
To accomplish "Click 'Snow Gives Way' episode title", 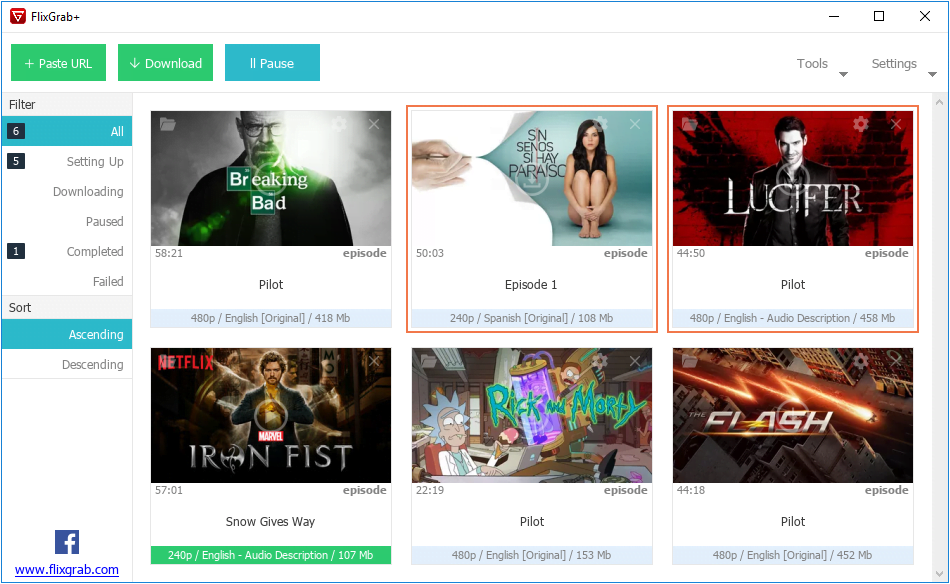I will point(270,522).
